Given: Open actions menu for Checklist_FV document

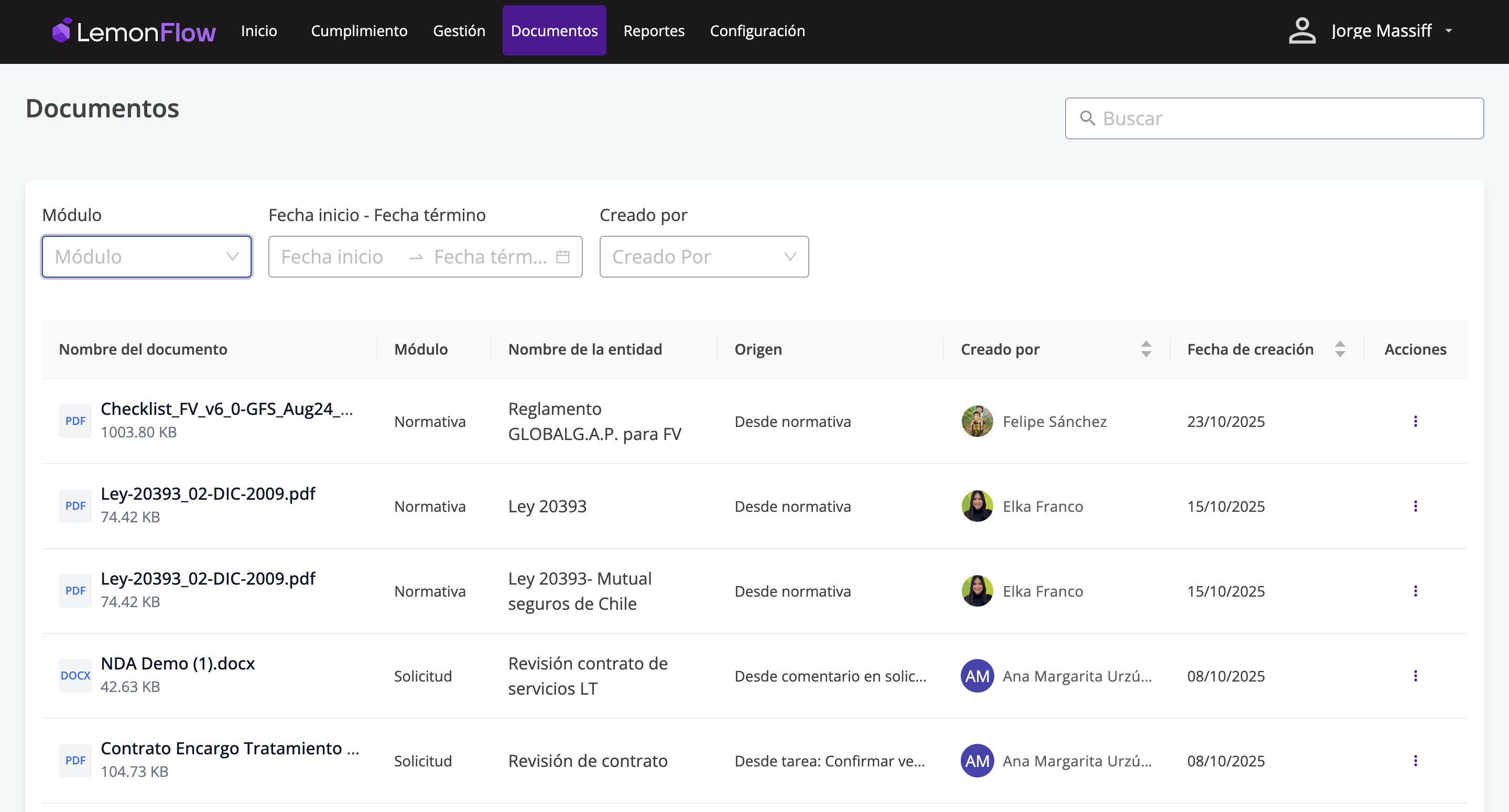Looking at the screenshot, I should point(1415,421).
